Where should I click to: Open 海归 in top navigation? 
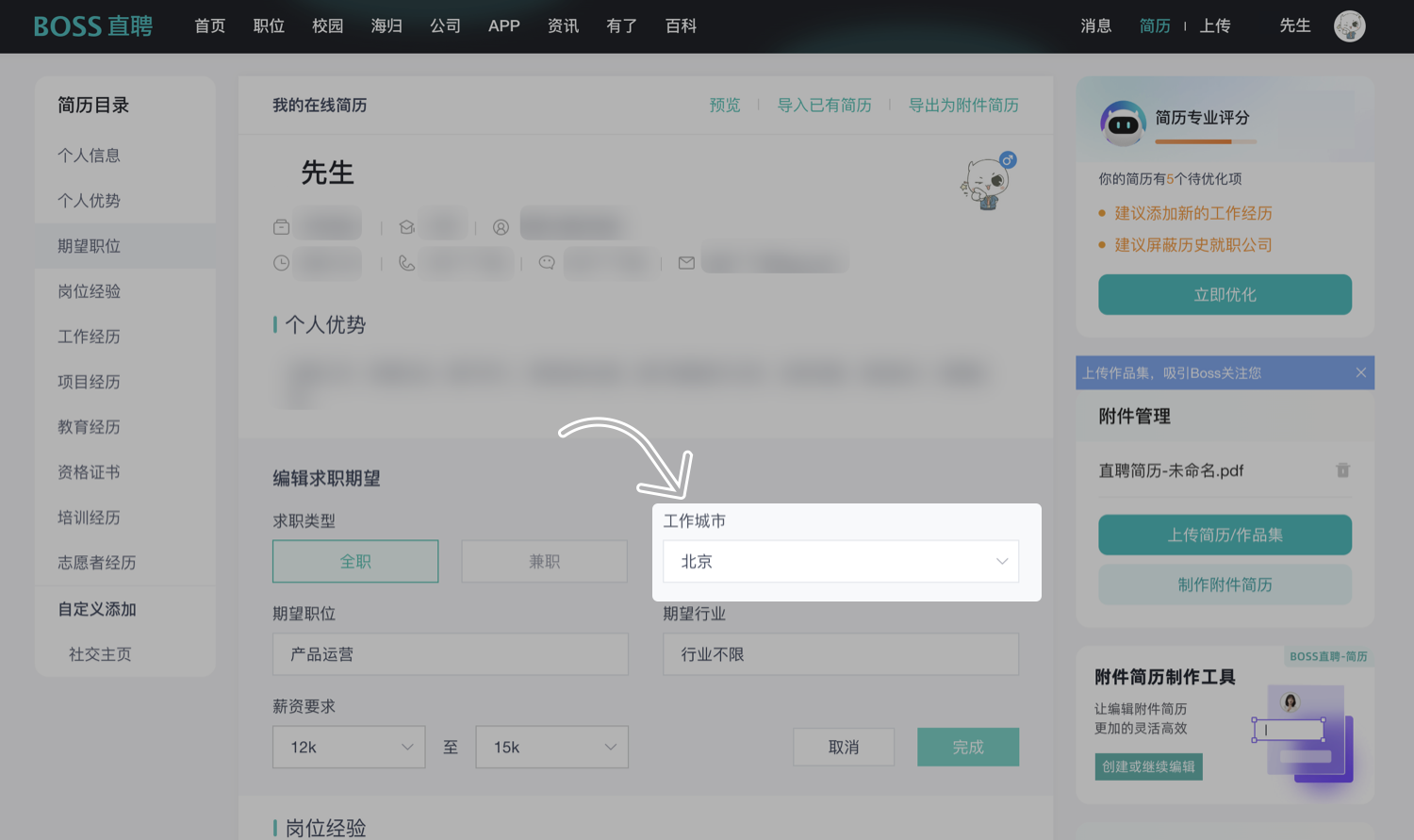(386, 26)
